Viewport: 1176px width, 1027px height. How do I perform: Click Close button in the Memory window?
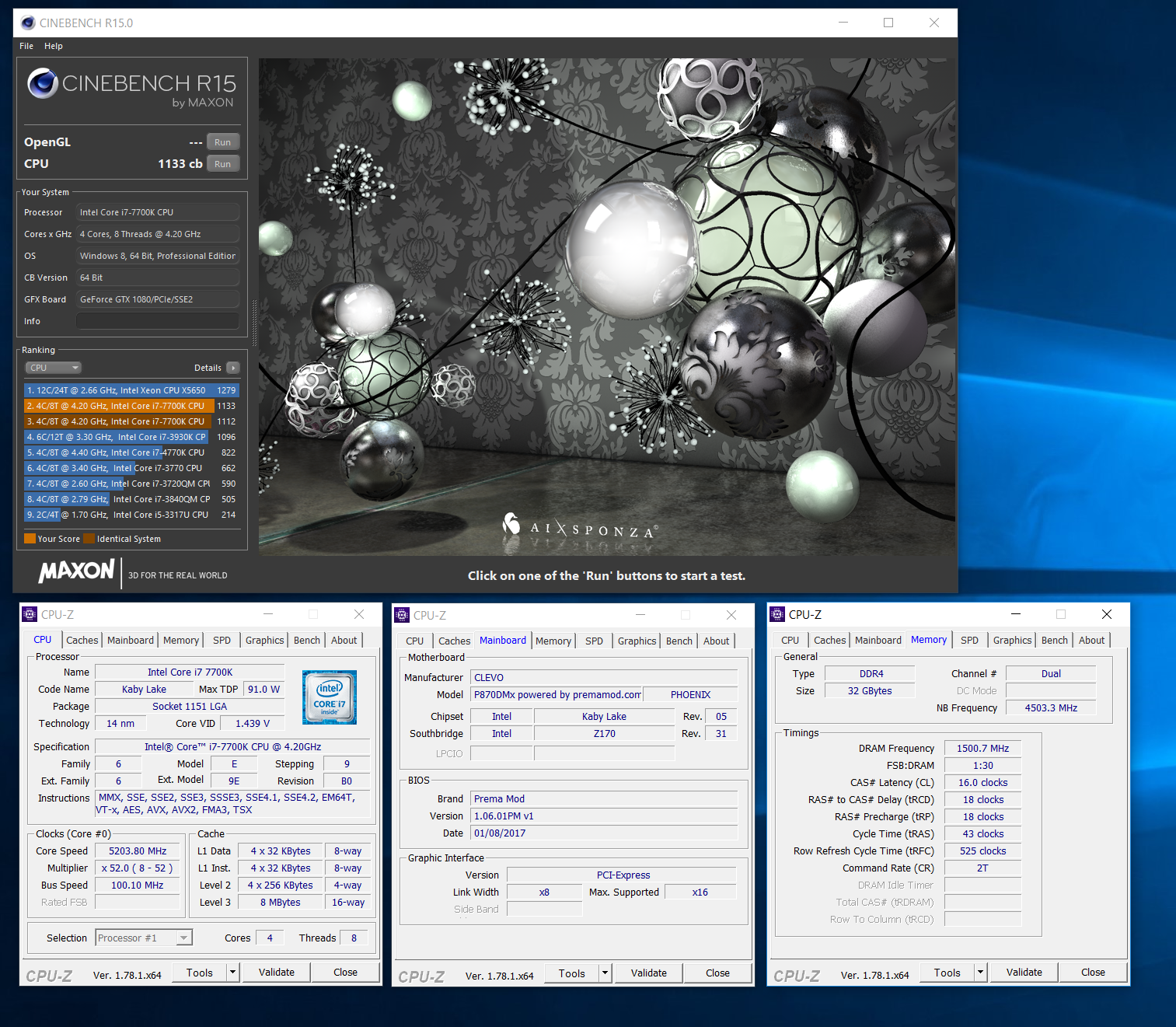click(1093, 972)
